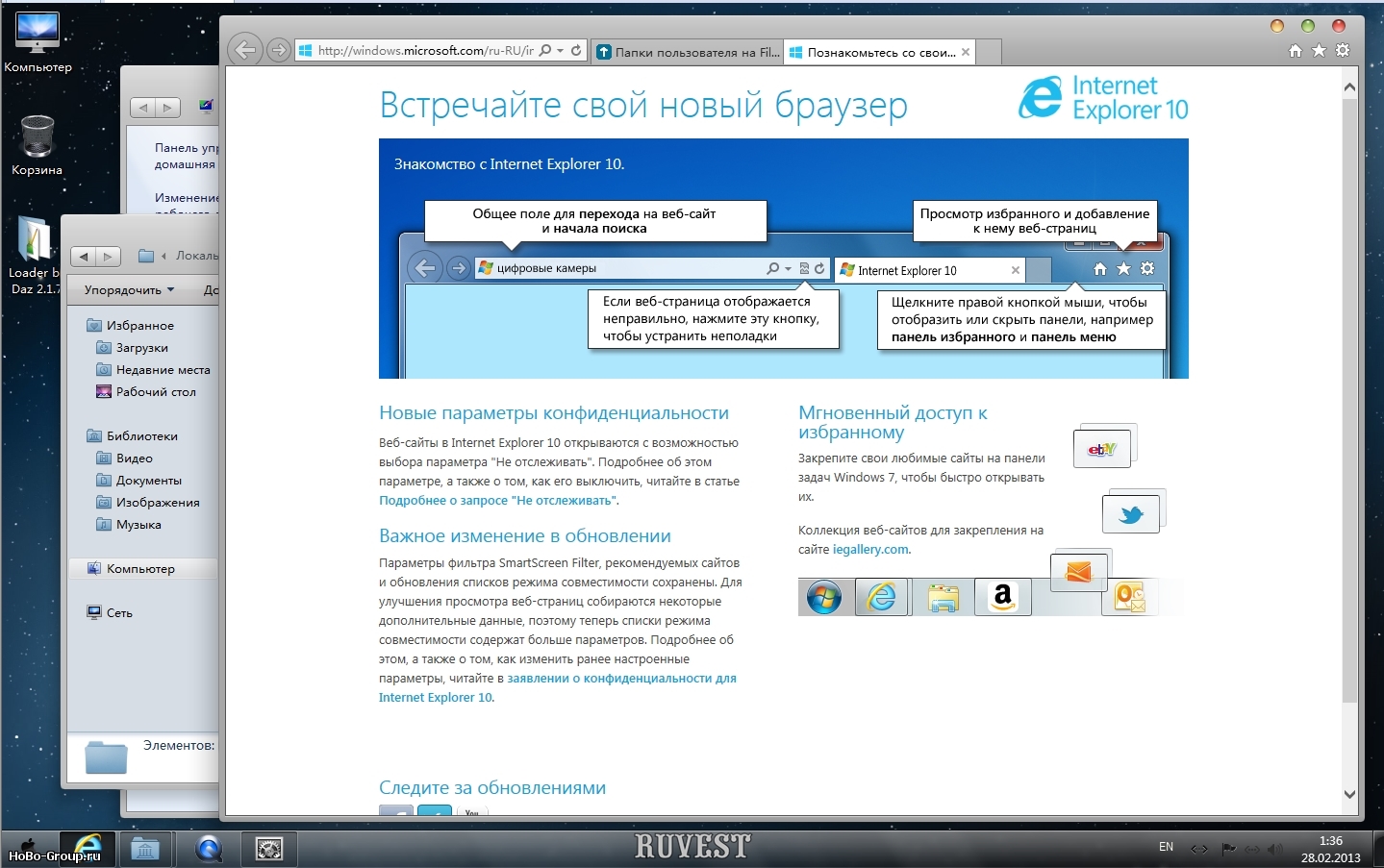Go forward in the Explorer window
This screenshot has height=868, width=1384.
pos(108,256)
